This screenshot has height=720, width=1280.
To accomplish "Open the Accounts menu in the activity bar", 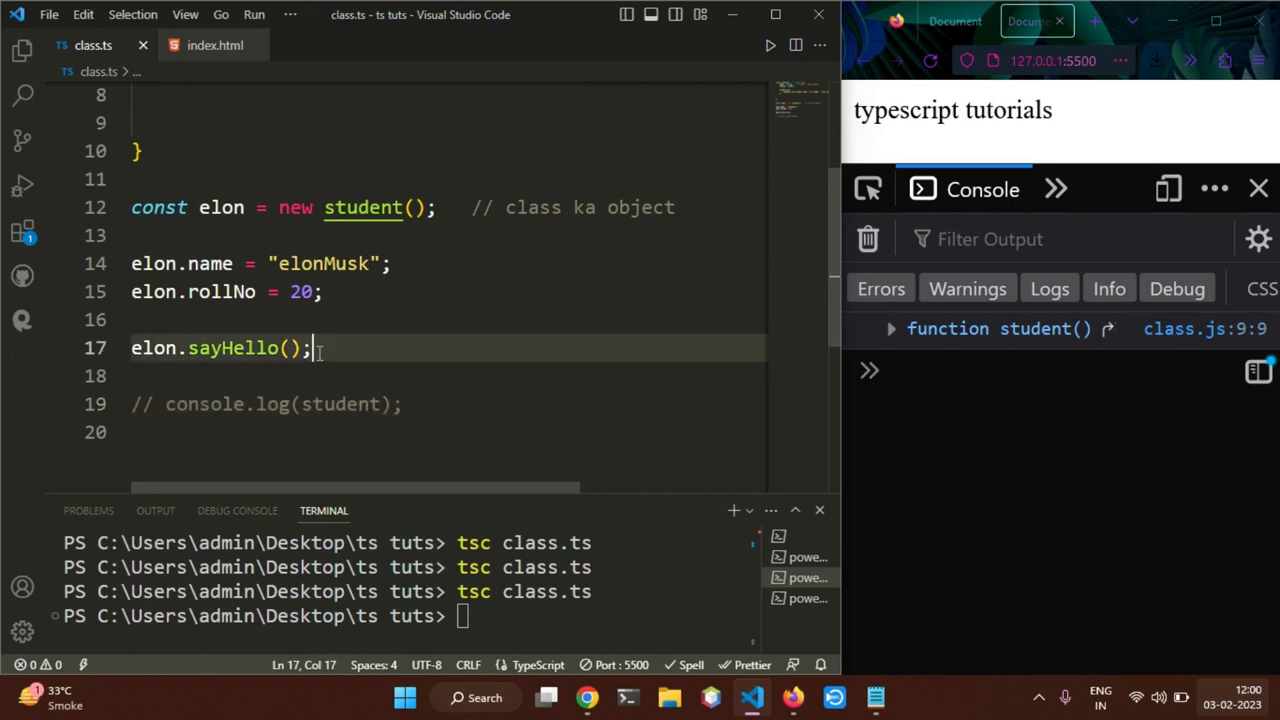I will (x=22, y=587).
